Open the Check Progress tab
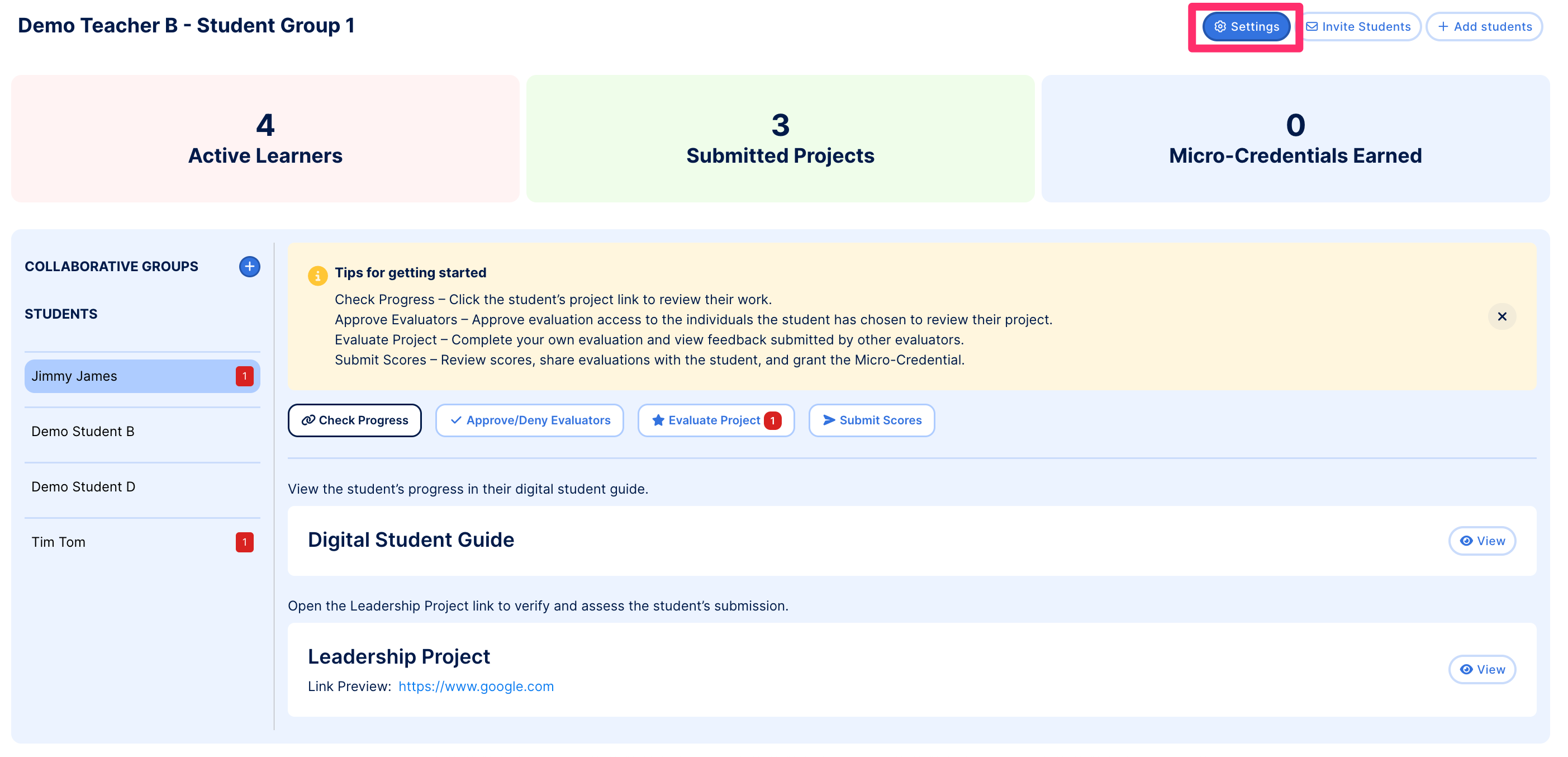 pyautogui.click(x=354, y=420)
